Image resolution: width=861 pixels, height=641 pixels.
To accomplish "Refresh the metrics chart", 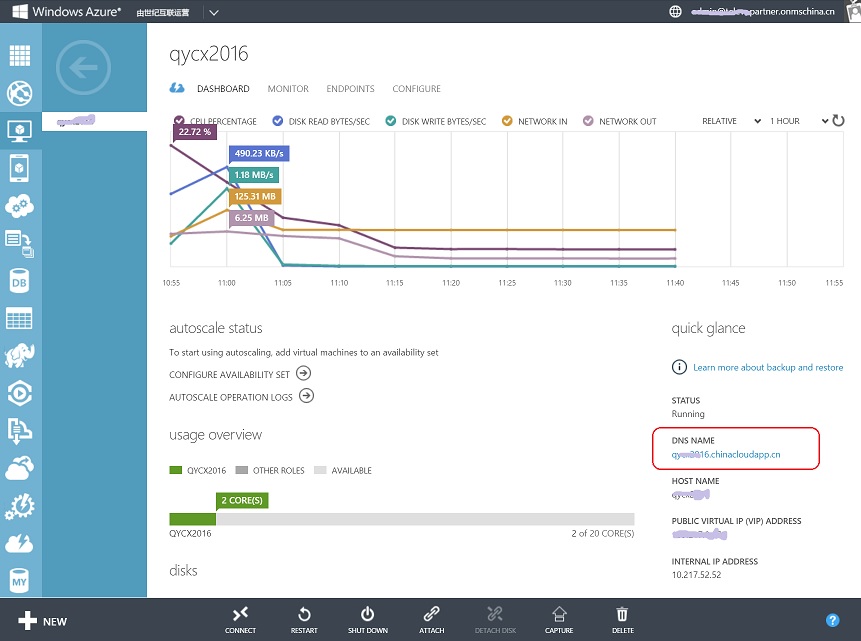I will (x=838, y=120).
